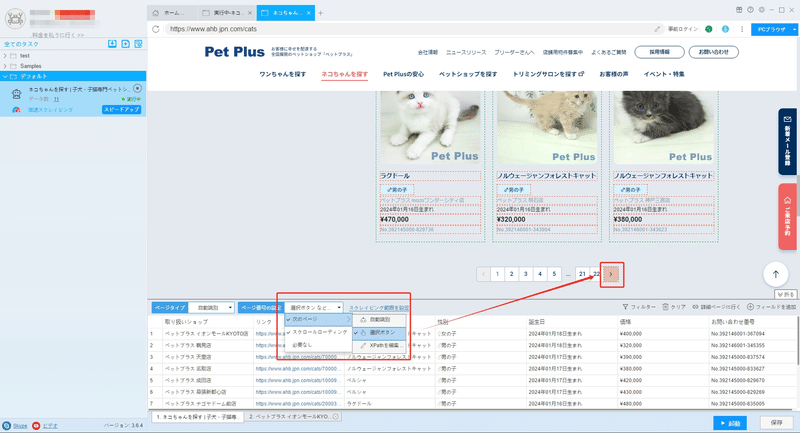This screenshot has width=800, height=433.
Task: Click the クリア trash icon
Action: click(665, 307)
